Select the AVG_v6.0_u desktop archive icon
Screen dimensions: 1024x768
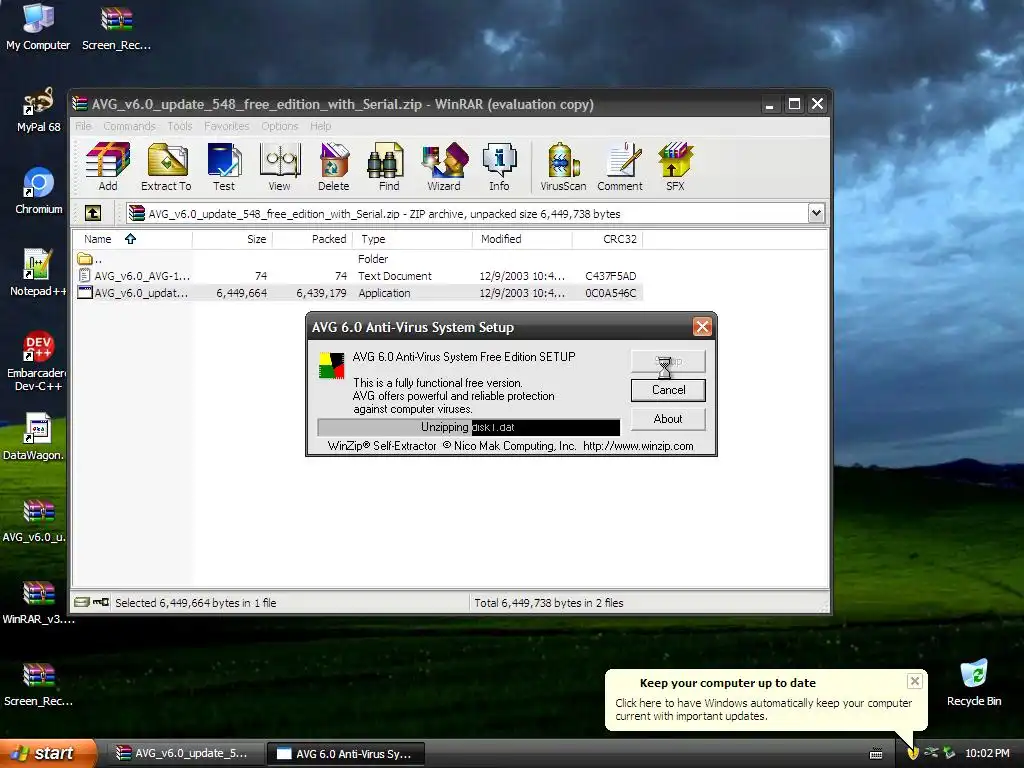coord(34,520)
